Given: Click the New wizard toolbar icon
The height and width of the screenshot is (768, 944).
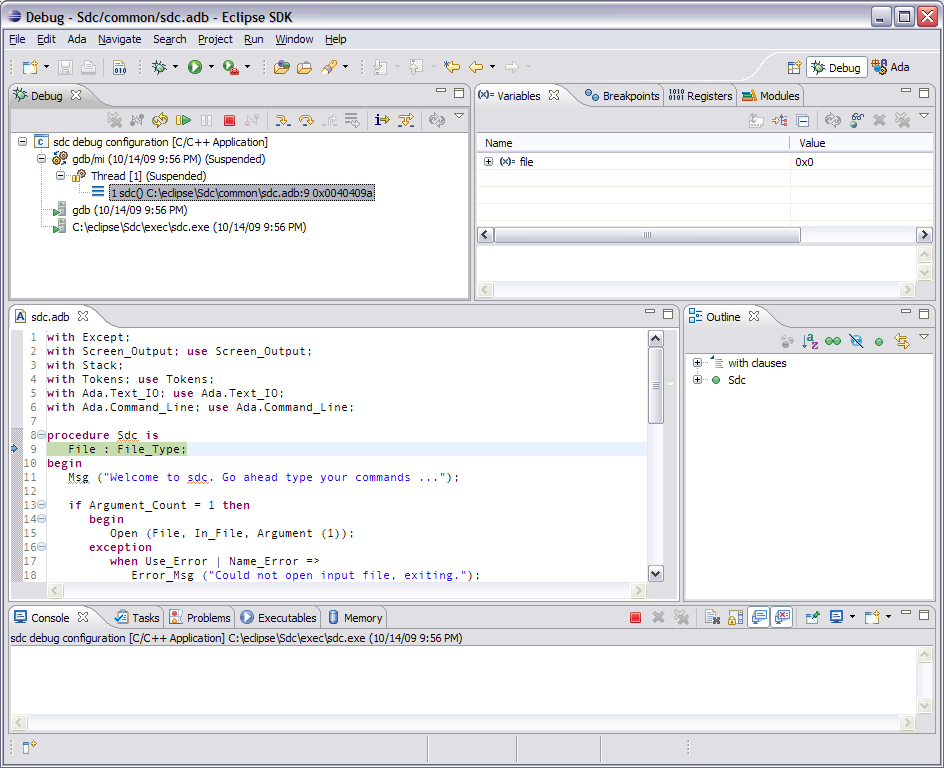Looking at the screenshot, I should (x=30, y=67).
